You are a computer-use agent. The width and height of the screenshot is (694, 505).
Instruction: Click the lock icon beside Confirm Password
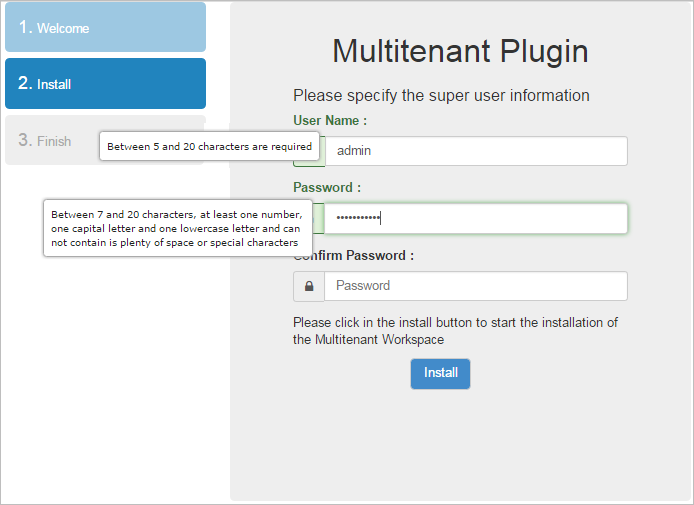pyautogui.click(x=308, y=286)
